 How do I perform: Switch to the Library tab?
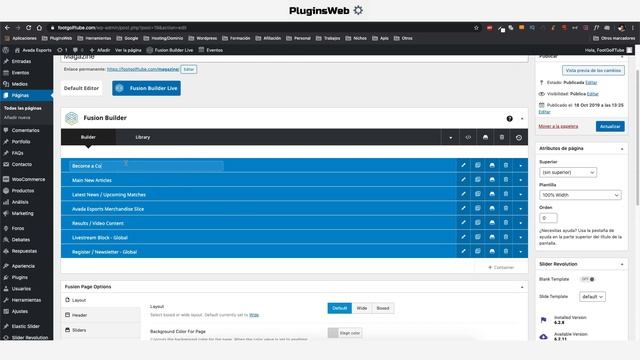[143, 137]
